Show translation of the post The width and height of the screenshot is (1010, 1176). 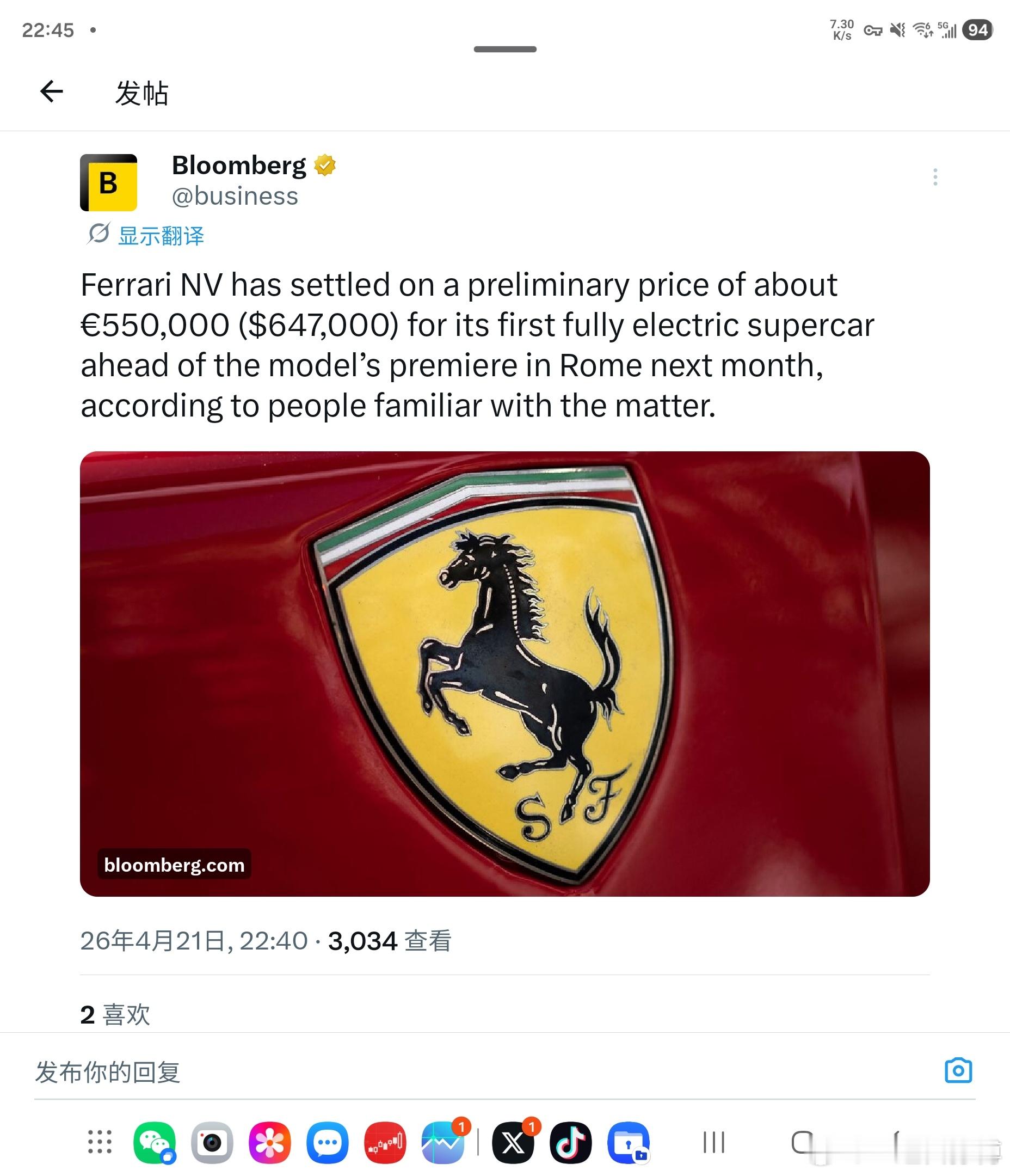click(160, 236)
